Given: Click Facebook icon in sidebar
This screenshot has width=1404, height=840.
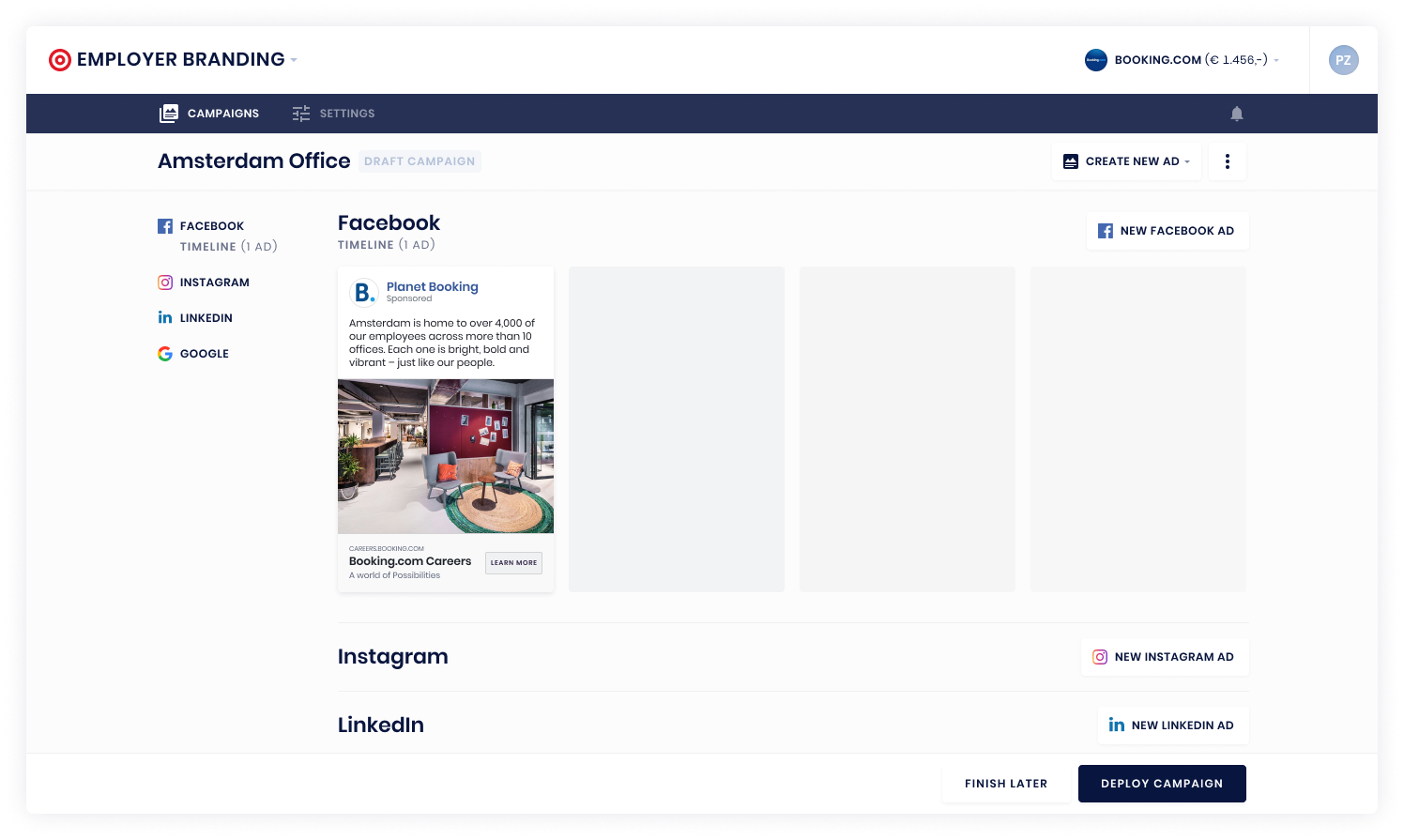Looking at the screenshot, I should 165,226.
